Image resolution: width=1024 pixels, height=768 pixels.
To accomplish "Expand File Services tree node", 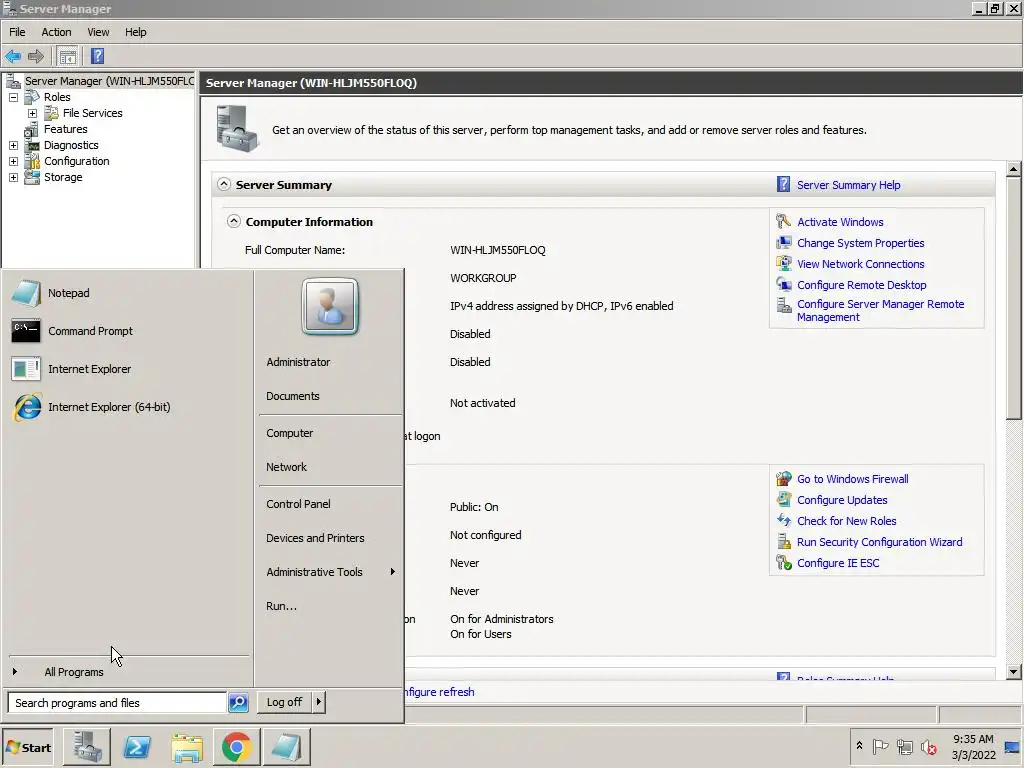I will [x=32, y=114].
